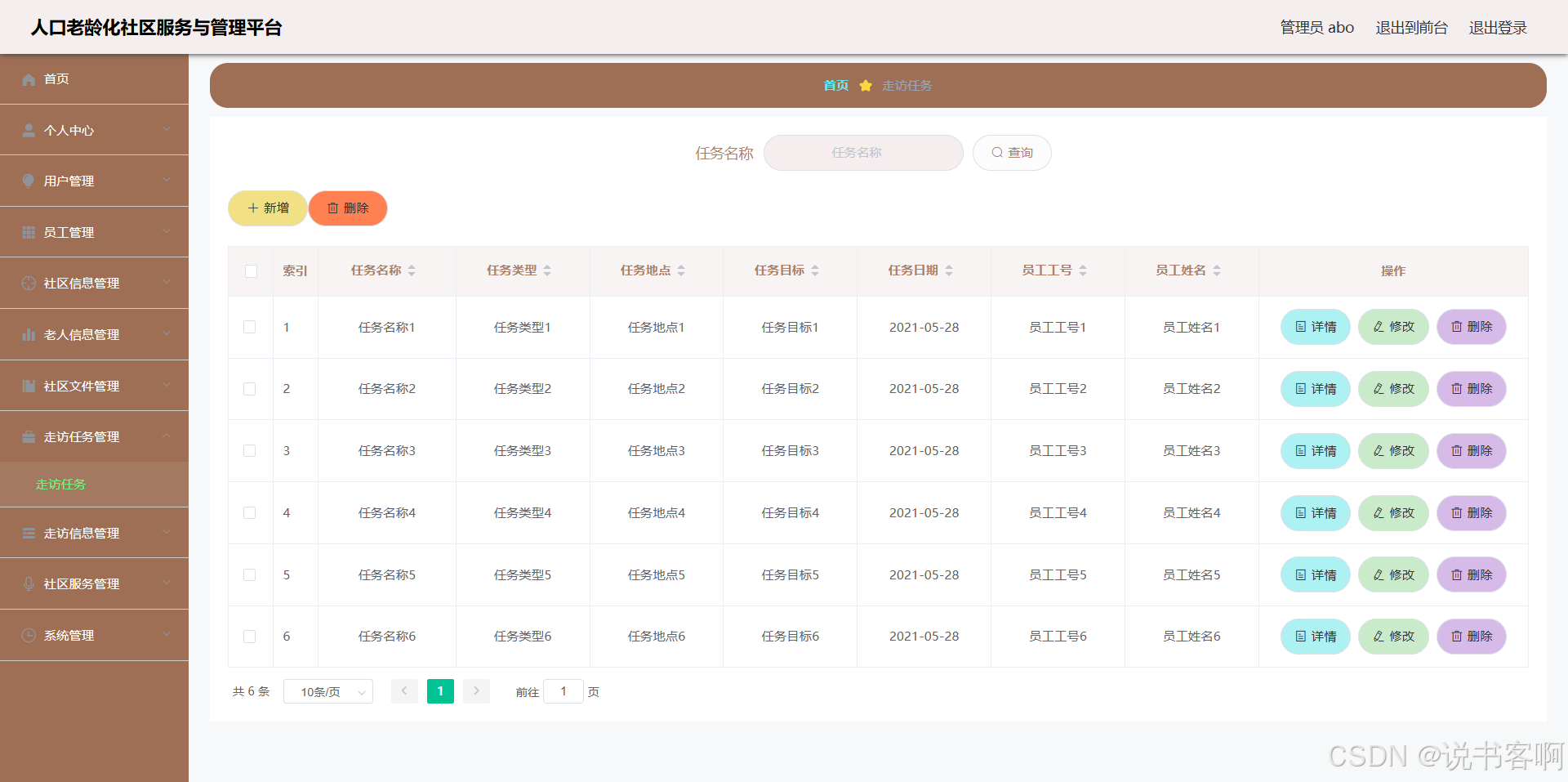Screen dimensions: 1568x782
Task: Click the icon next to 社区文件管理
Action: [x=29, y=387]
